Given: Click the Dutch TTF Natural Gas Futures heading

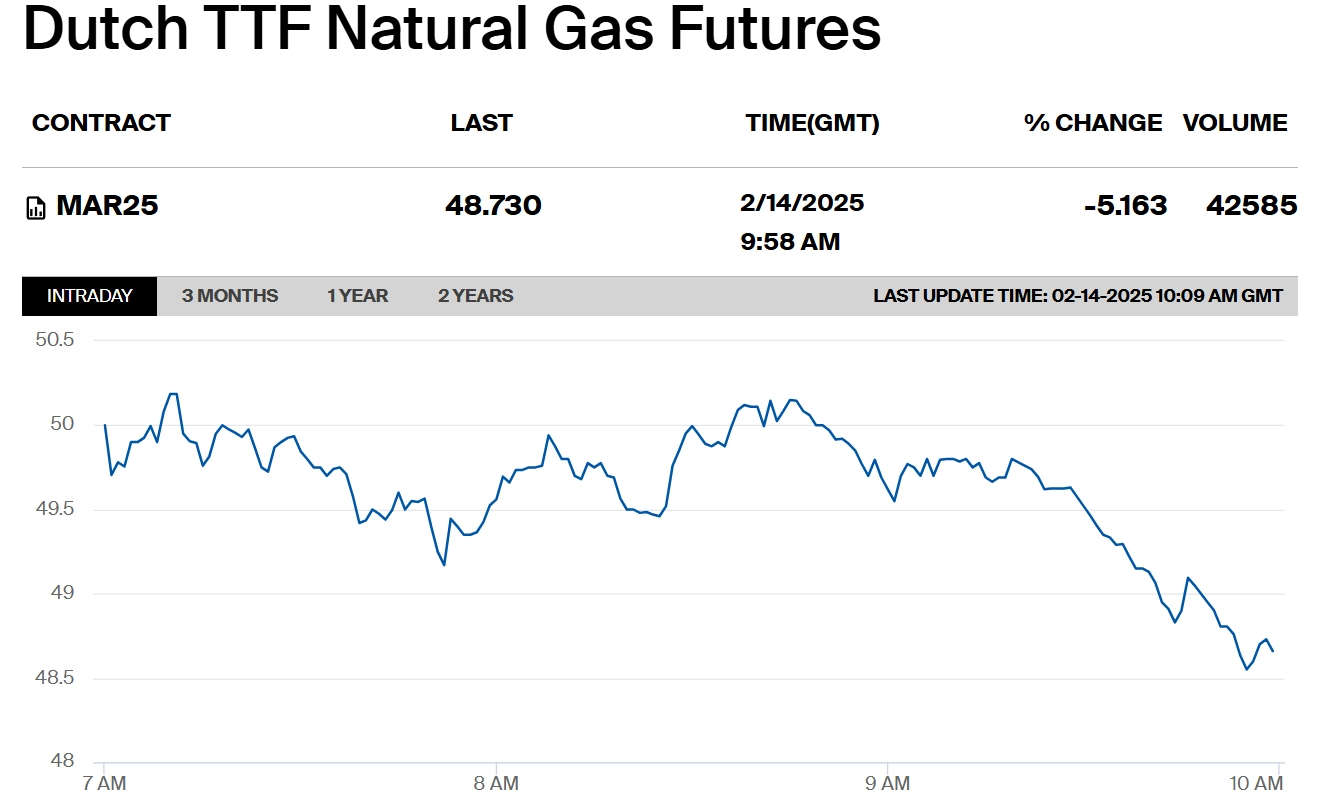Looking at the screenshot, I should coord(452,28).
